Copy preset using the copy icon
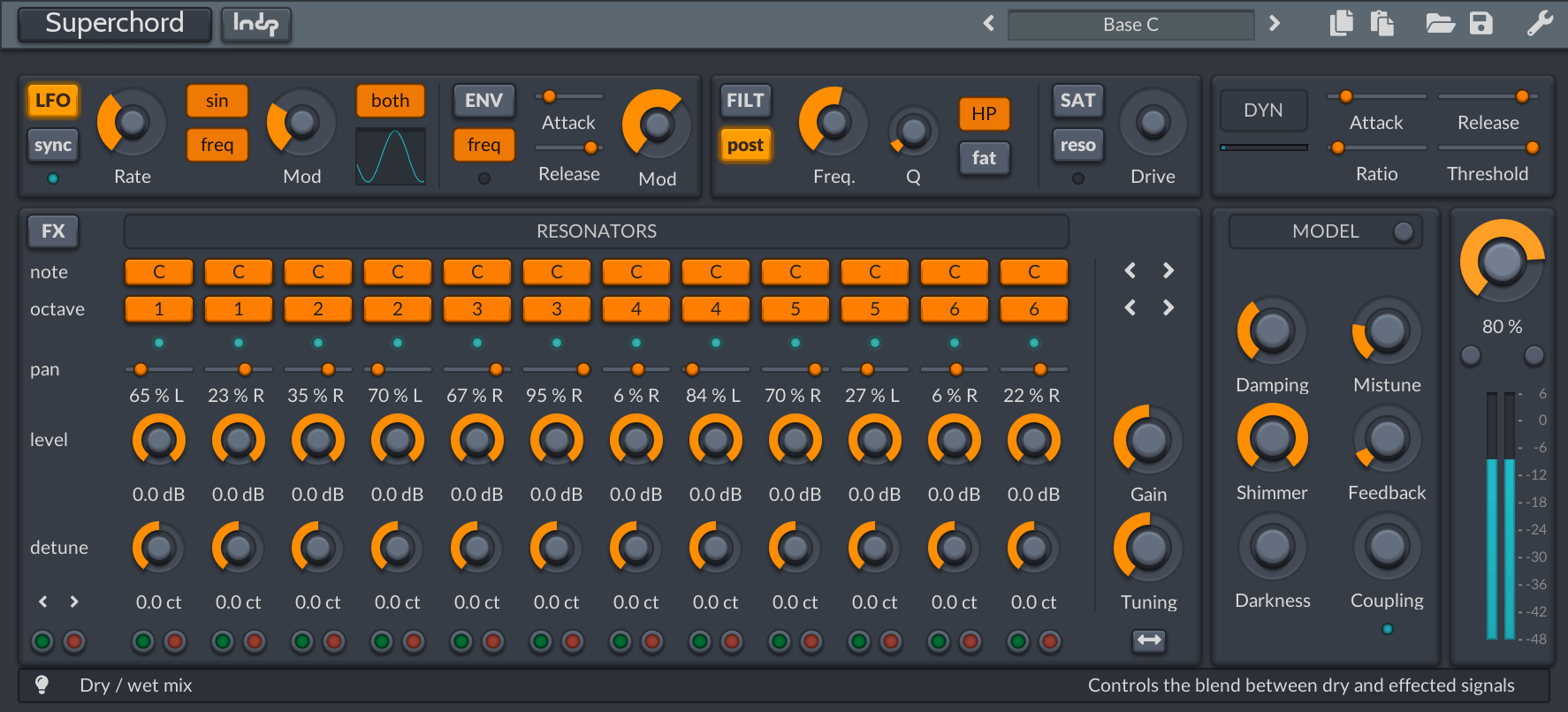This screenshot has width=1568, height=712. 1342,23
